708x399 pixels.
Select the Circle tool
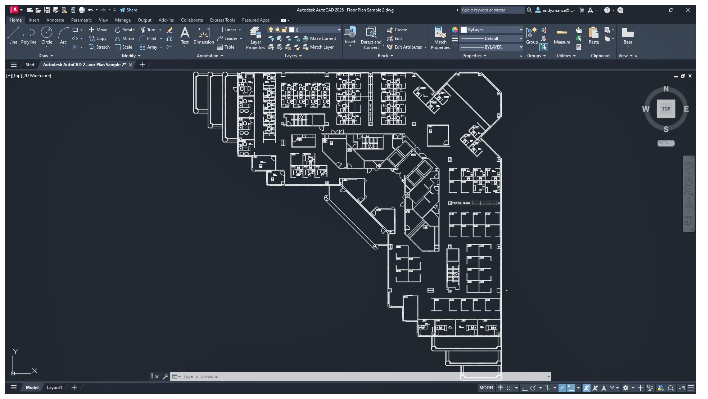(x=47, y=35)
